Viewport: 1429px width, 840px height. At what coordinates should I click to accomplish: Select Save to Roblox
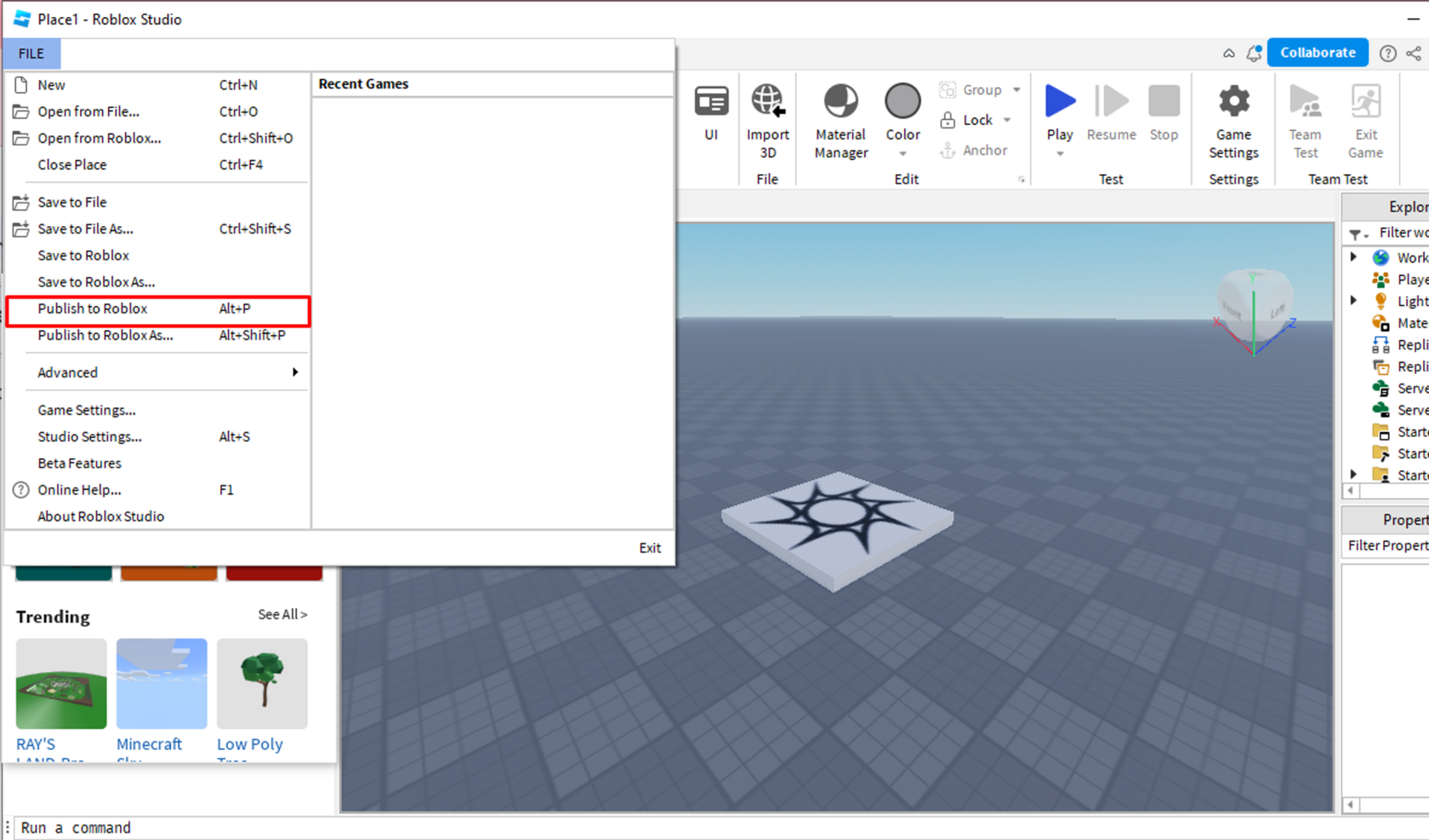pos(157,255)
